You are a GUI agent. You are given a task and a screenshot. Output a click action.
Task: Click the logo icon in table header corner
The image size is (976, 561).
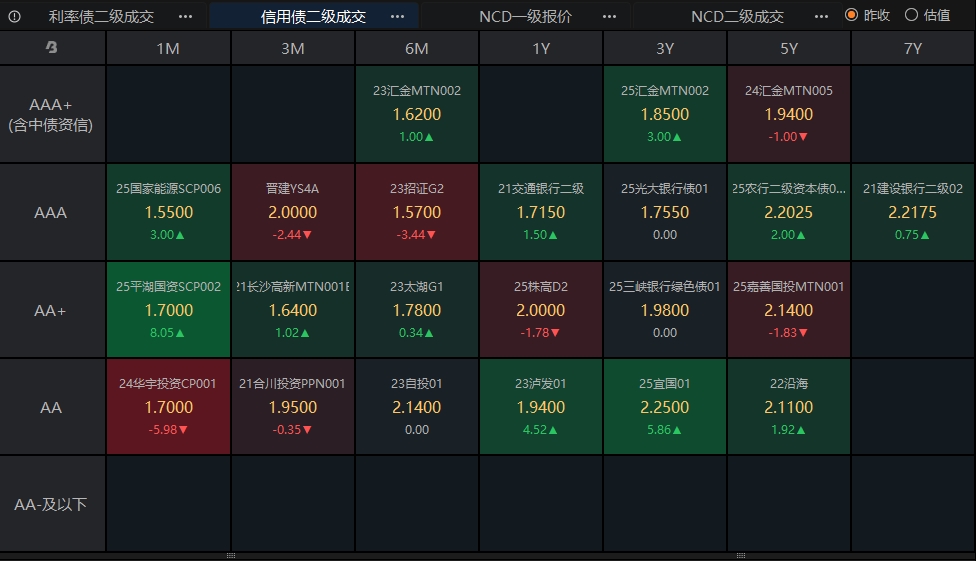[52, 48]
